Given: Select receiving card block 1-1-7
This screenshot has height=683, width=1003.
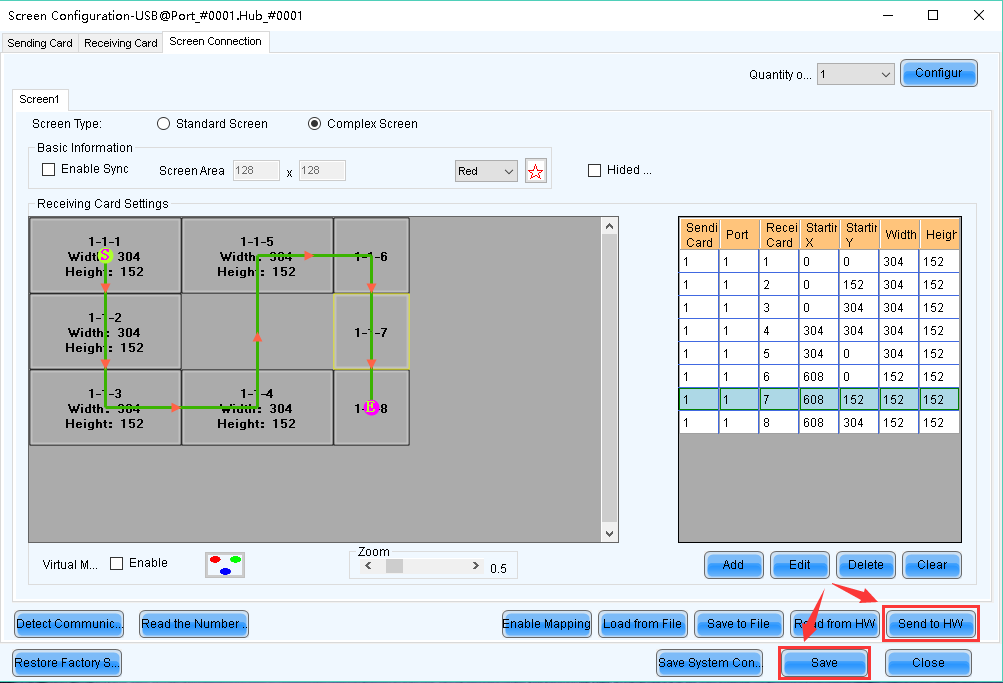Looking at the screenshot, I should coord(371,331).
